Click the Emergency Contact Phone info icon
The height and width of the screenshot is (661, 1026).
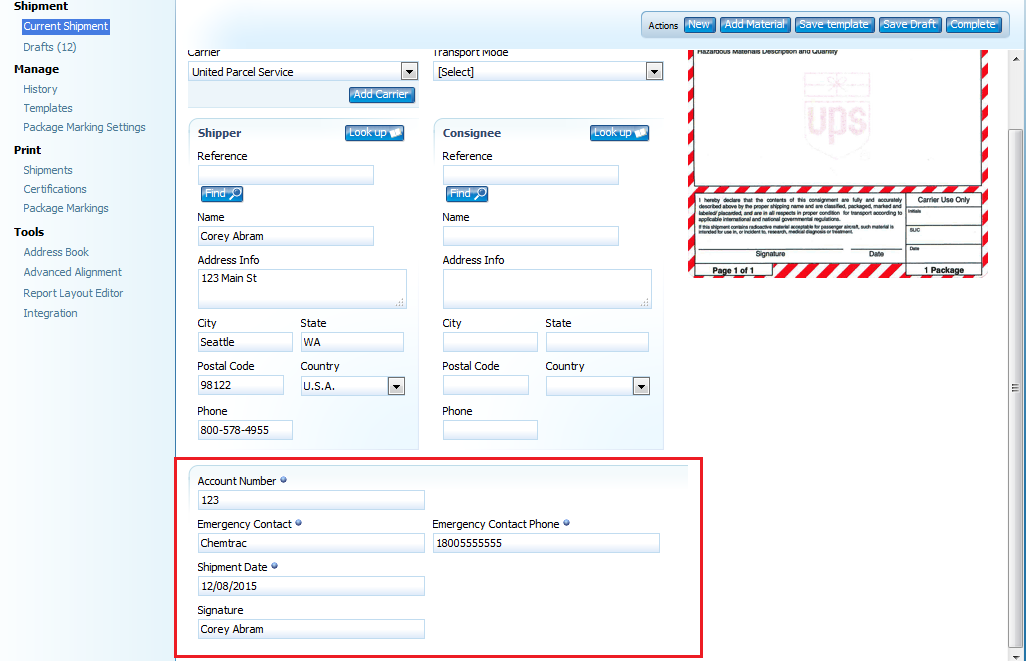[567, 523]
